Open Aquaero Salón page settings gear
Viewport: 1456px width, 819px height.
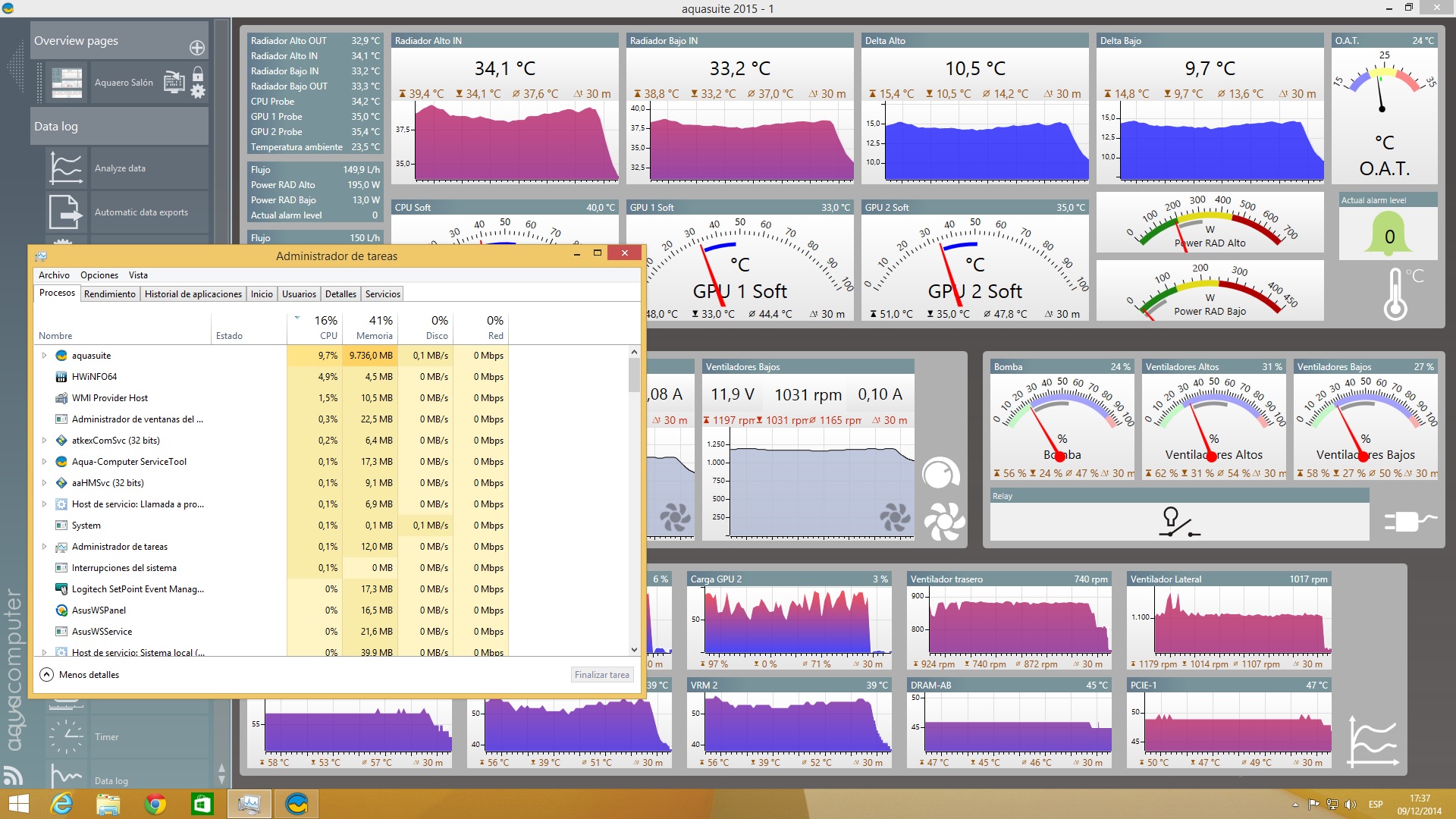198,92
